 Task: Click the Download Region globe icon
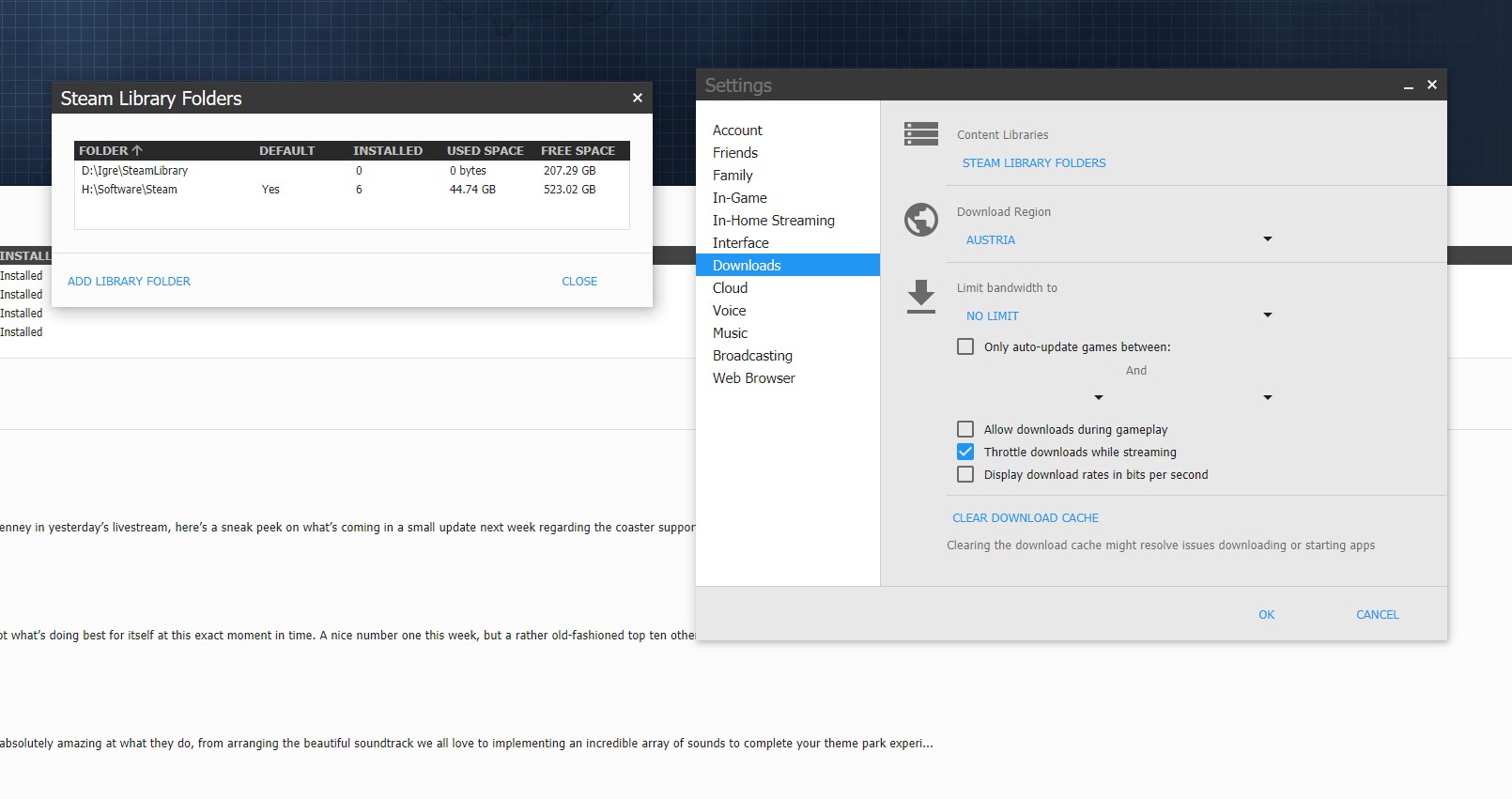pos(920,220)
